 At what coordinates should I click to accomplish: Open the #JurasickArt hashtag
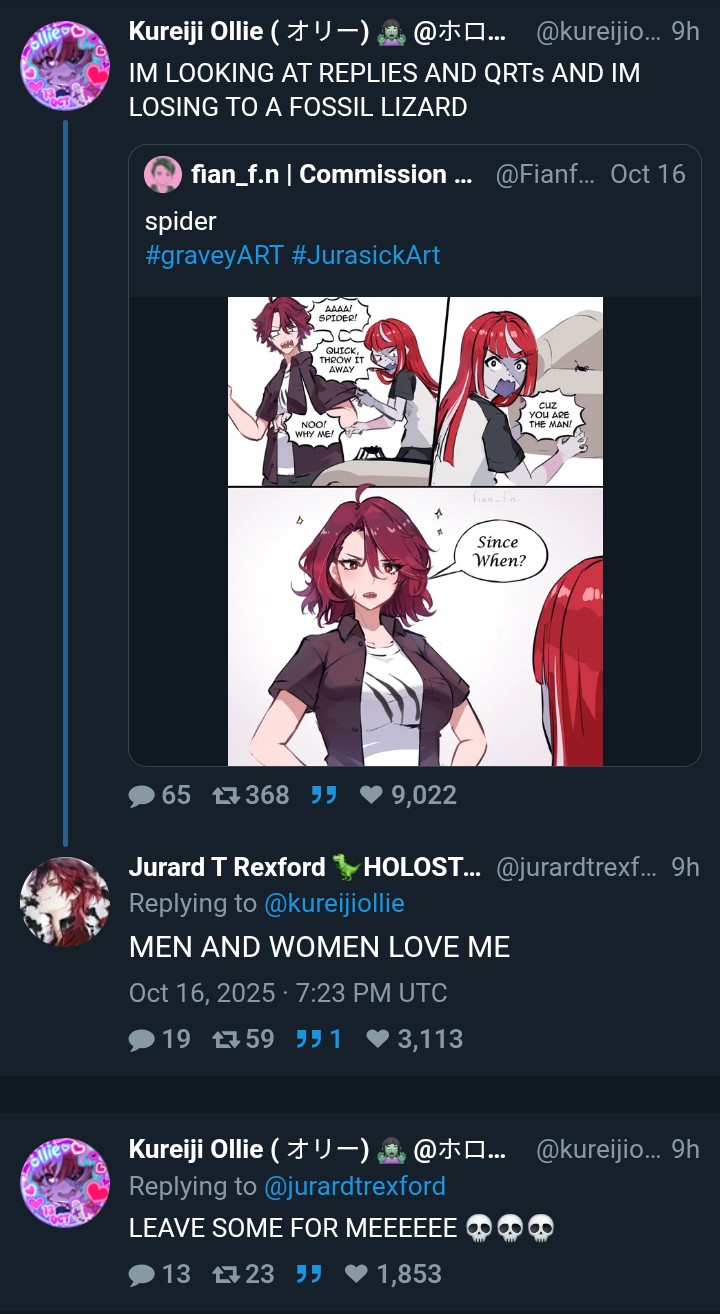point(366,255)
